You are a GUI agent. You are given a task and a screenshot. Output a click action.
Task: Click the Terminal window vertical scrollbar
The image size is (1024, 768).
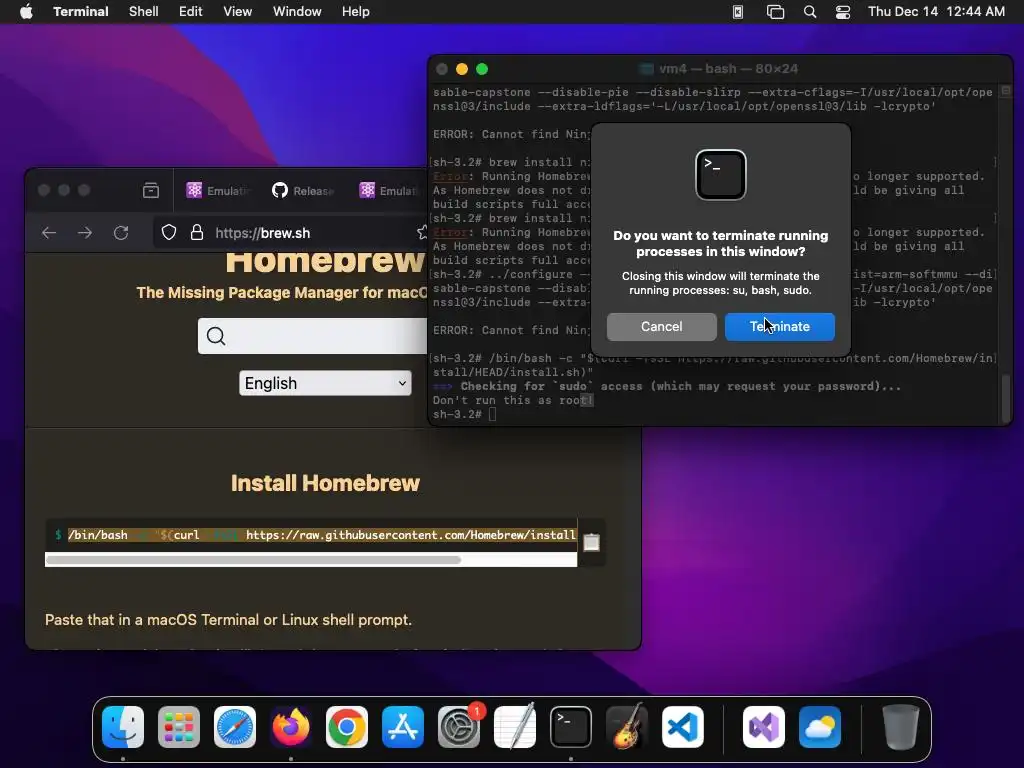point(1006,398)
